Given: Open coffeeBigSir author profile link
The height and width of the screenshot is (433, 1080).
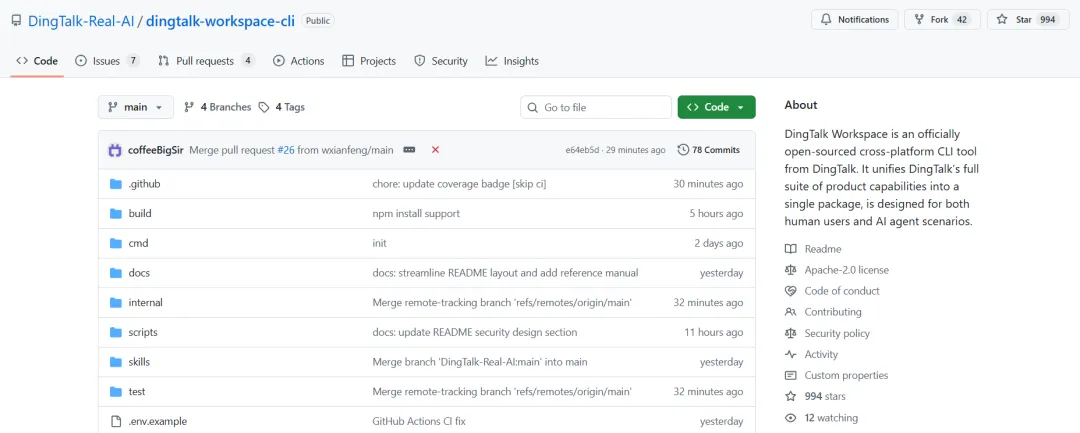Looking at the screenshot, I should (x=156, y=149).
